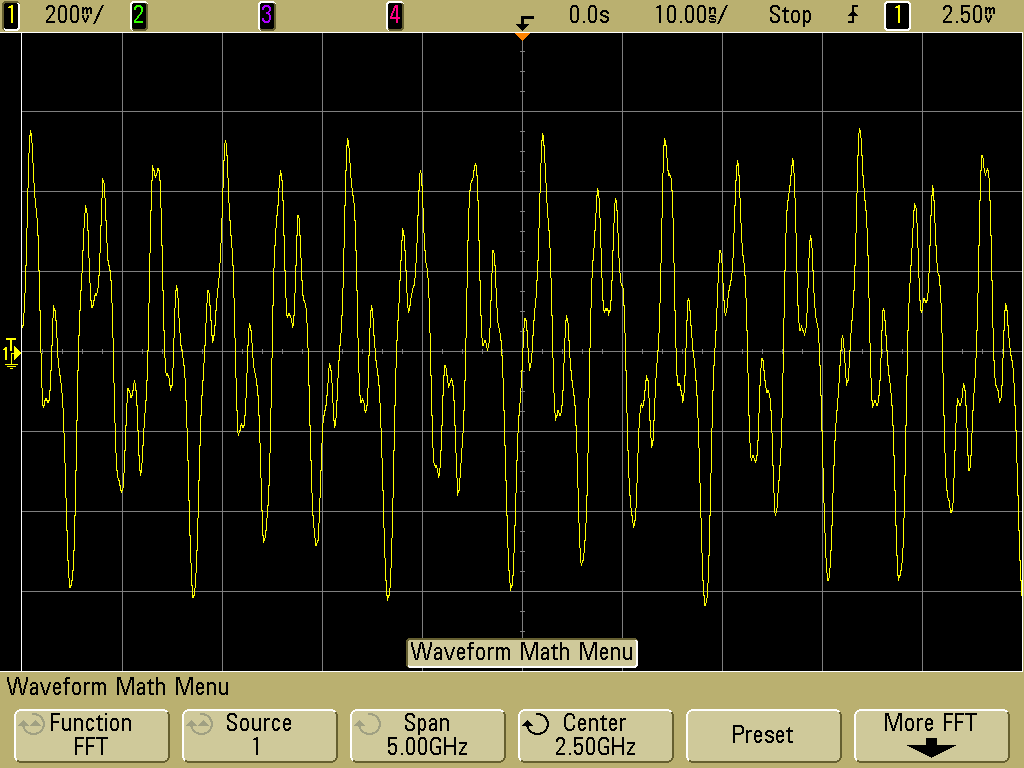The height and width of the screenshot is (768, 1024).
Task: Click the orange trigger position triangle marker
Action: [521, 36]
